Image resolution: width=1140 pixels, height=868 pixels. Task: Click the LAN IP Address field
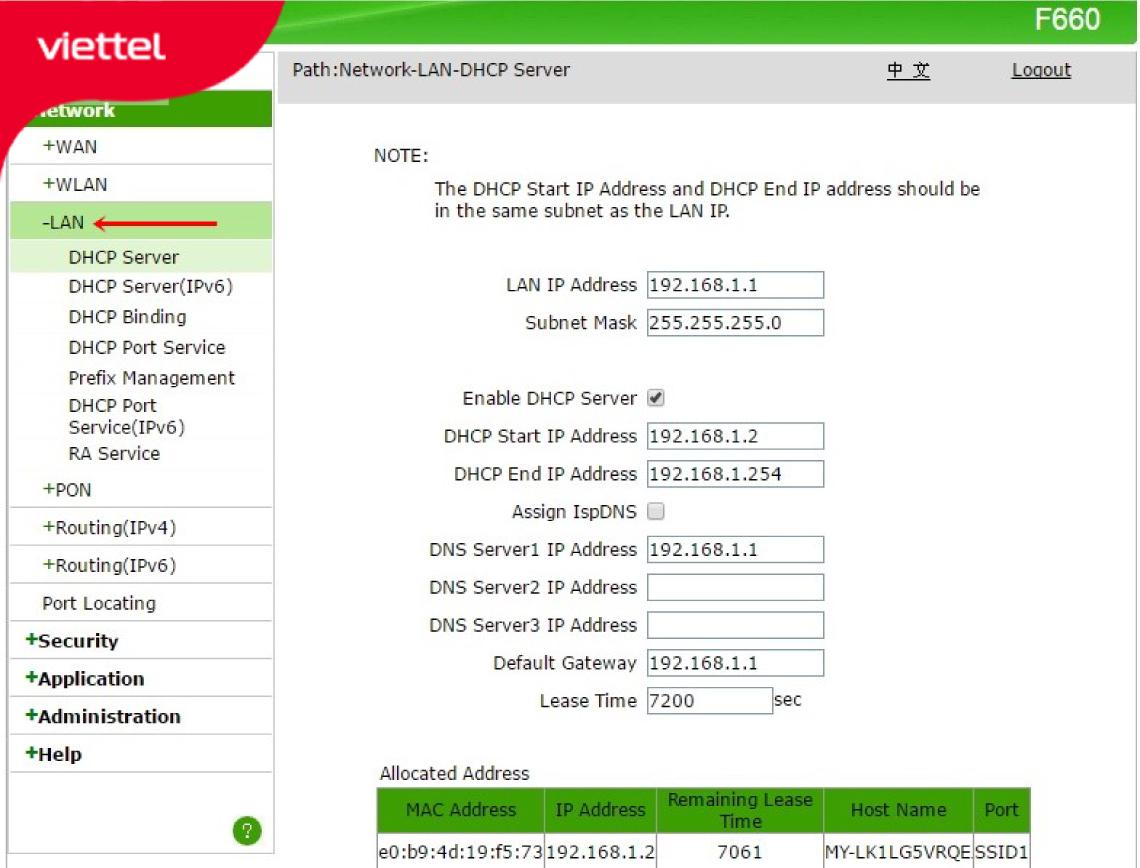(x=735, y=284)
